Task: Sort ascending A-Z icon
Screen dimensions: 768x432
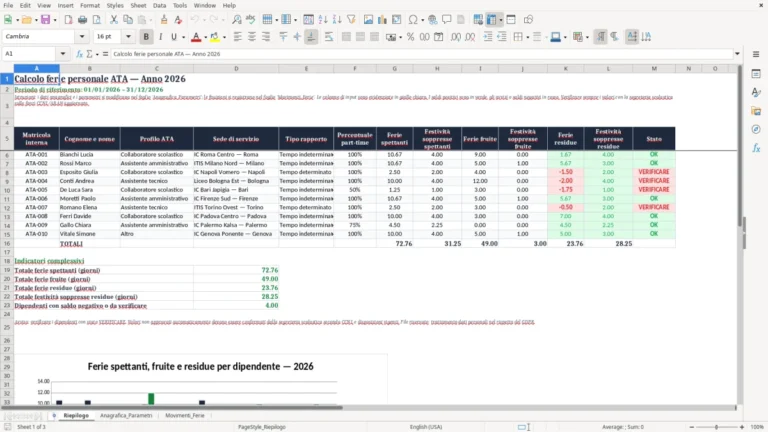Action: pyautogui.click(x=322, y=20)
